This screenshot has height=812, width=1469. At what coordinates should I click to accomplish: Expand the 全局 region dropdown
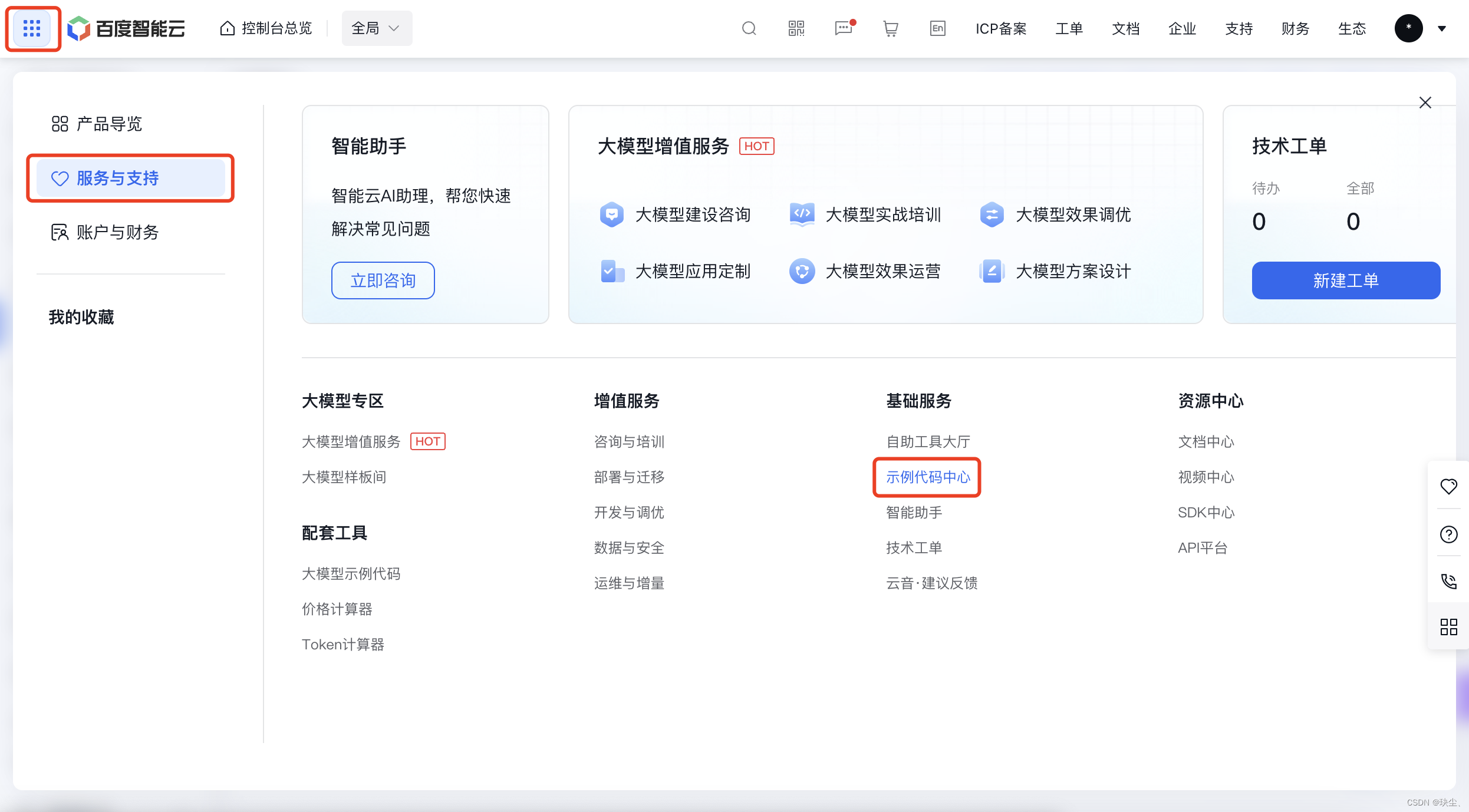coord(377,28)
